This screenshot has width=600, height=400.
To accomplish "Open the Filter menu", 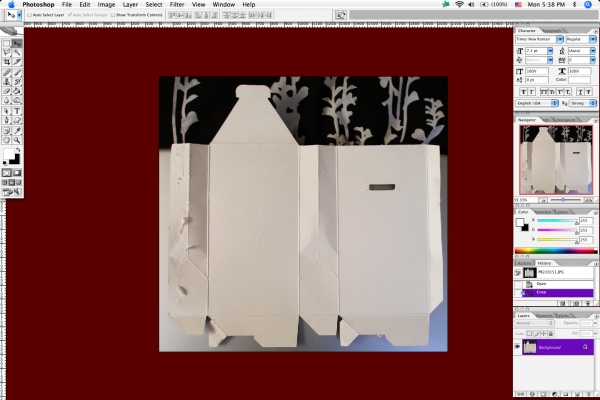I will click(x=177, y=5).
